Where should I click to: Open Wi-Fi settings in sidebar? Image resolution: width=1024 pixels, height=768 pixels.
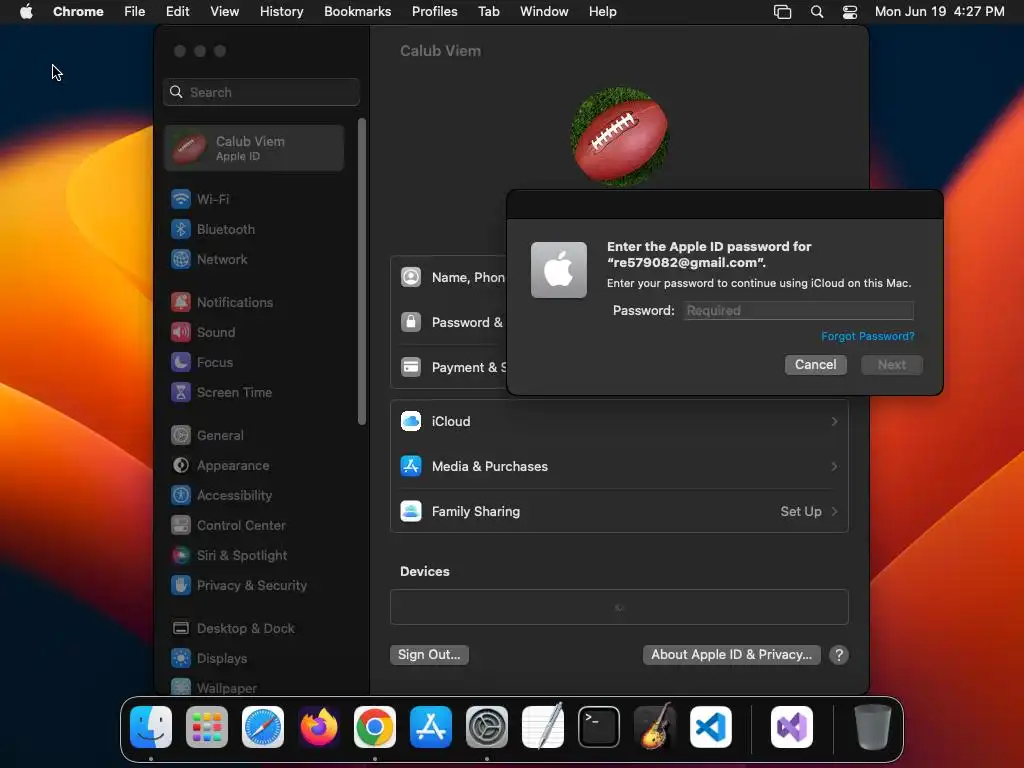click(200, 199)
